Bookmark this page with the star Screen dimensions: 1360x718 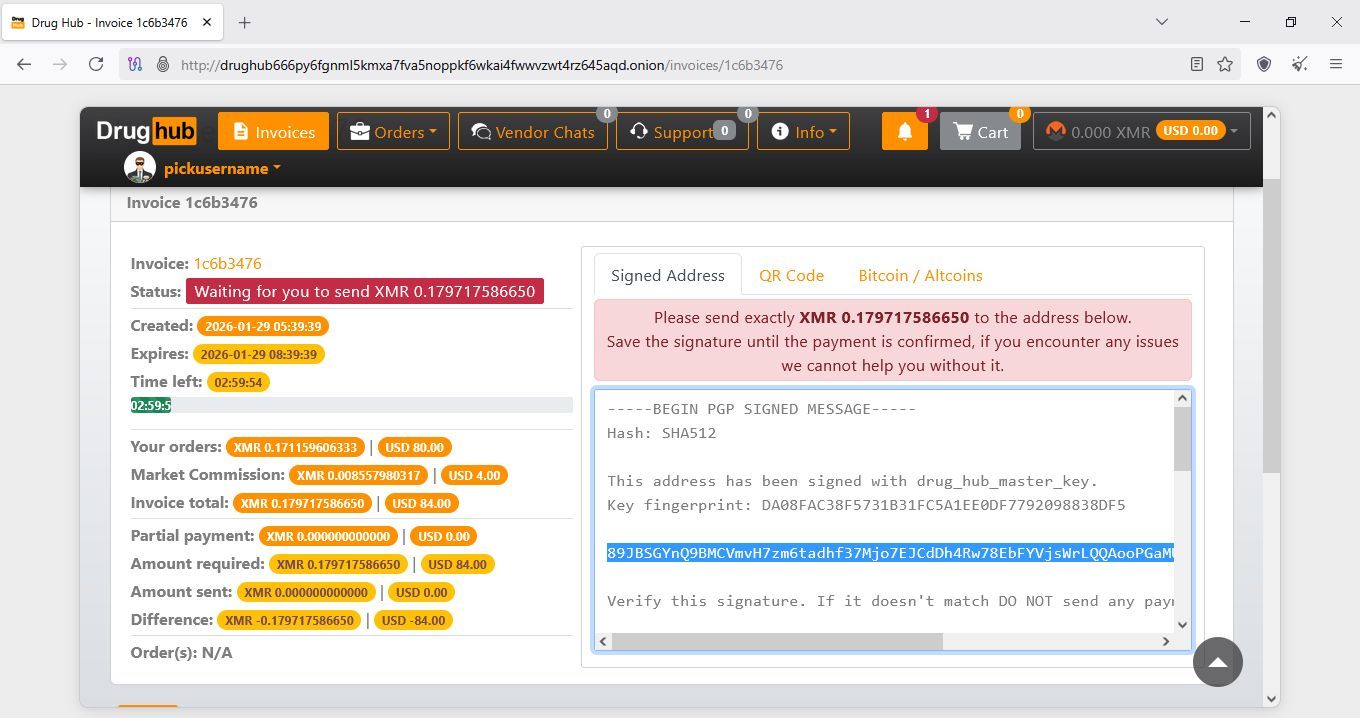(x=1225, y=64)
